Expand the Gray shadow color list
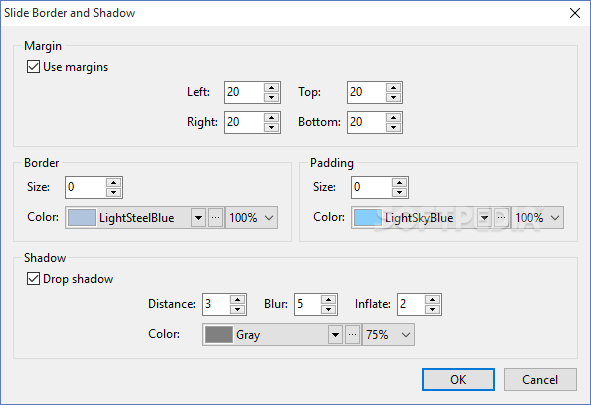591x405 pixels. [x=335, y=335]
